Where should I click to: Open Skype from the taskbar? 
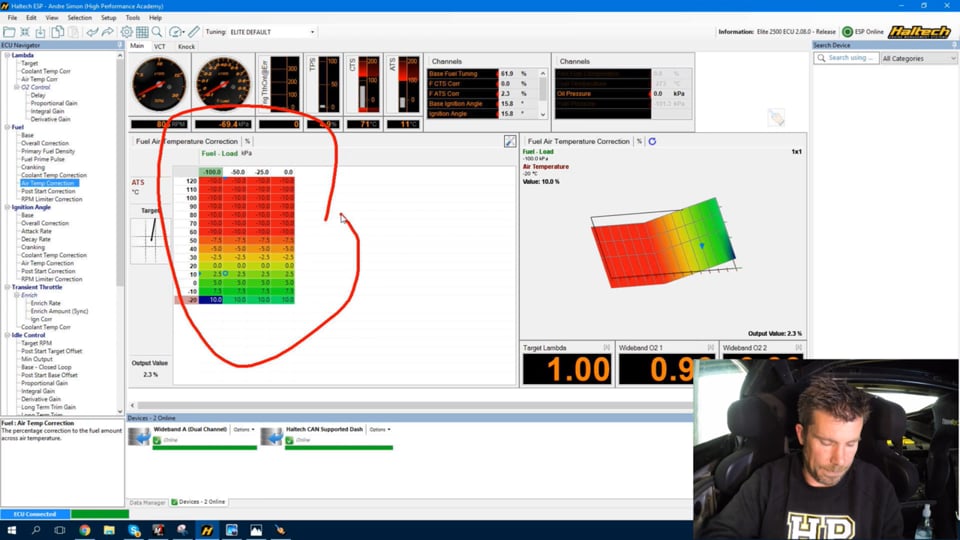tap(134, 530)
